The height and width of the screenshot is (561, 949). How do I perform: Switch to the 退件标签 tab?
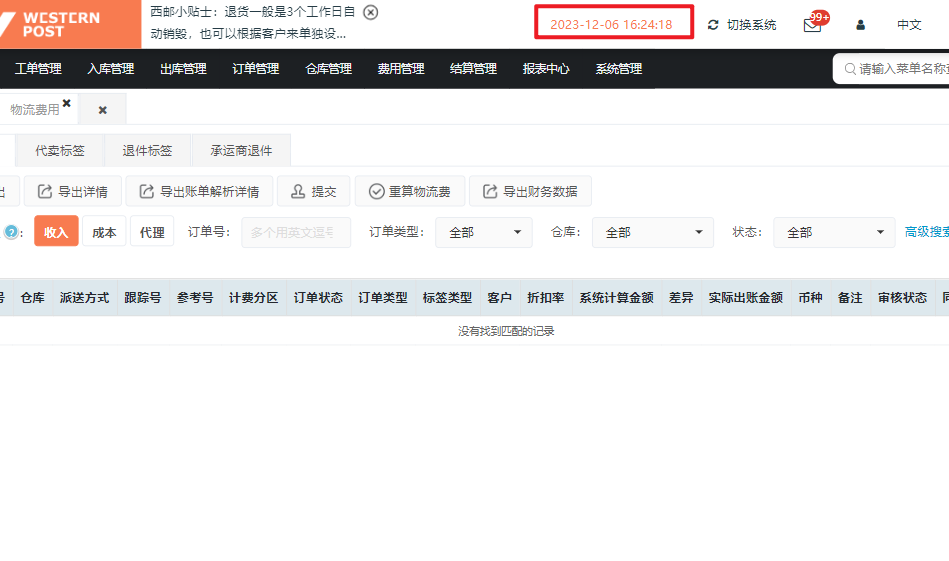[147, 151]
